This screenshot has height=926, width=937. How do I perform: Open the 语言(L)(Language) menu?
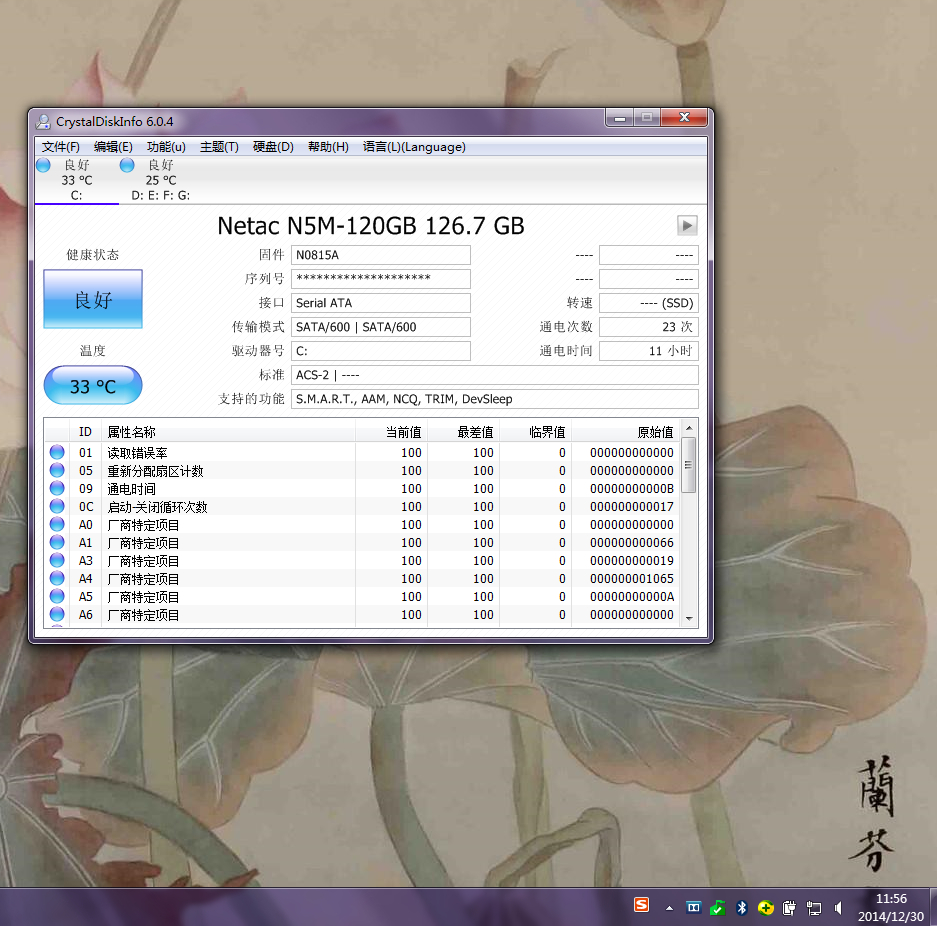coord(414,147)
